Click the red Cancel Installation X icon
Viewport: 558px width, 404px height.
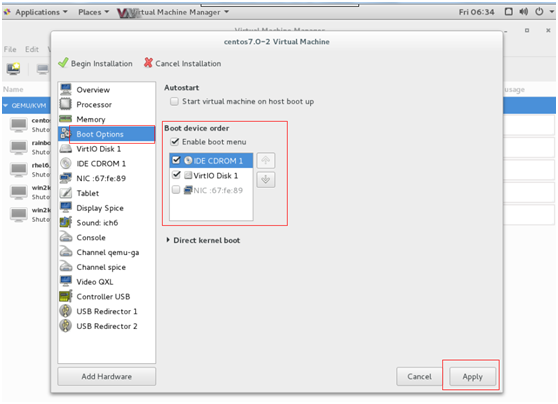[x=148, y=63]
